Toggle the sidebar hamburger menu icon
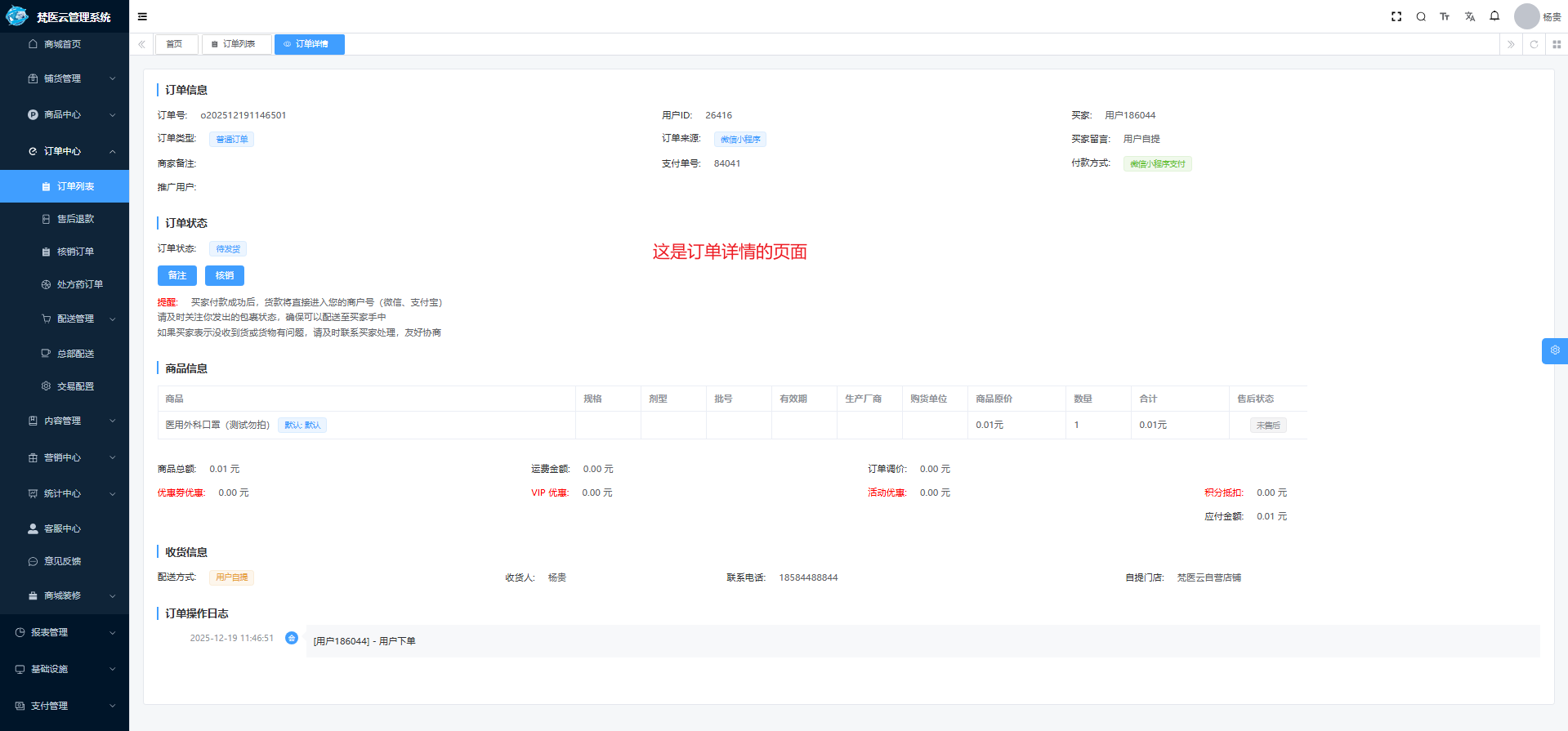The width and height of the screenshot is (1568, 731). (142, 16)
